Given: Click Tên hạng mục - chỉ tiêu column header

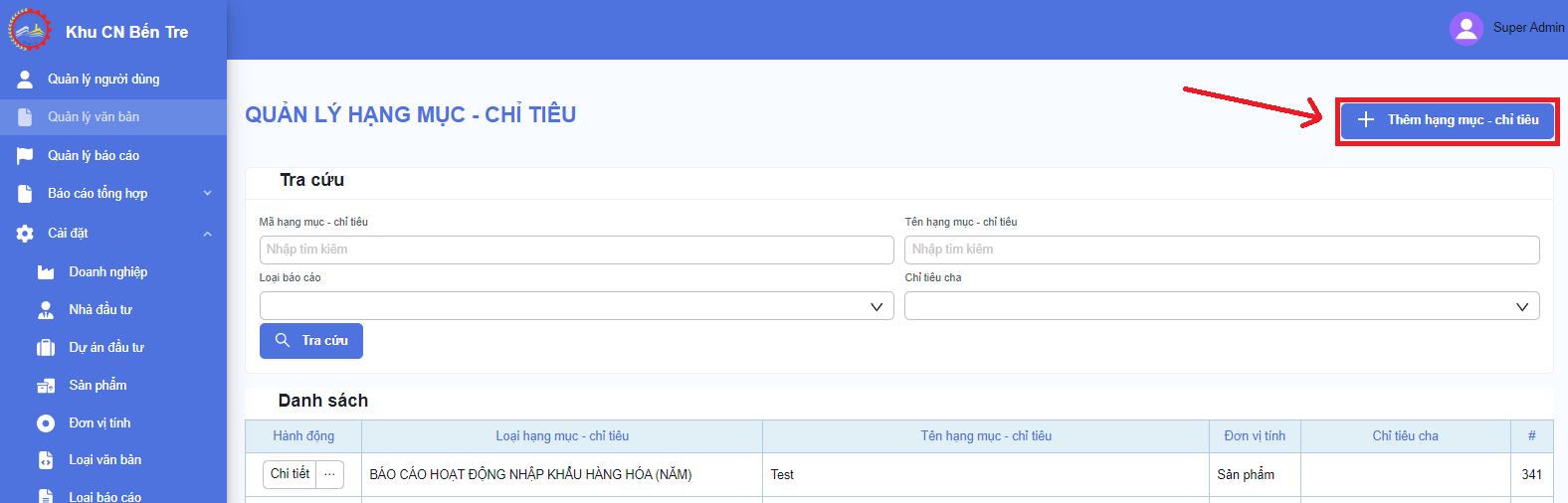Looking at the screenshot, I should pos(986,436).
